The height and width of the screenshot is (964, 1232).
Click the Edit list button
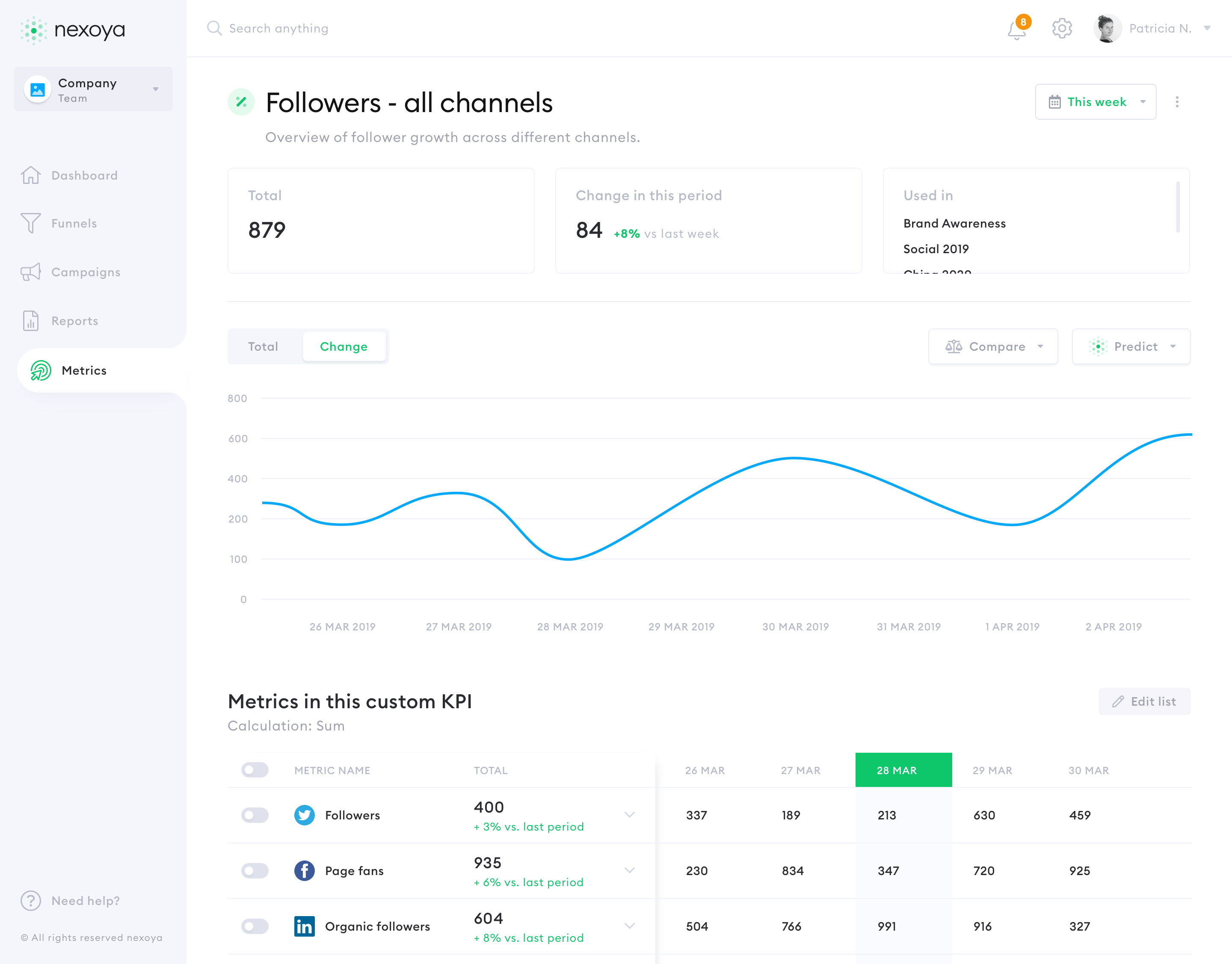(1144, 701)
